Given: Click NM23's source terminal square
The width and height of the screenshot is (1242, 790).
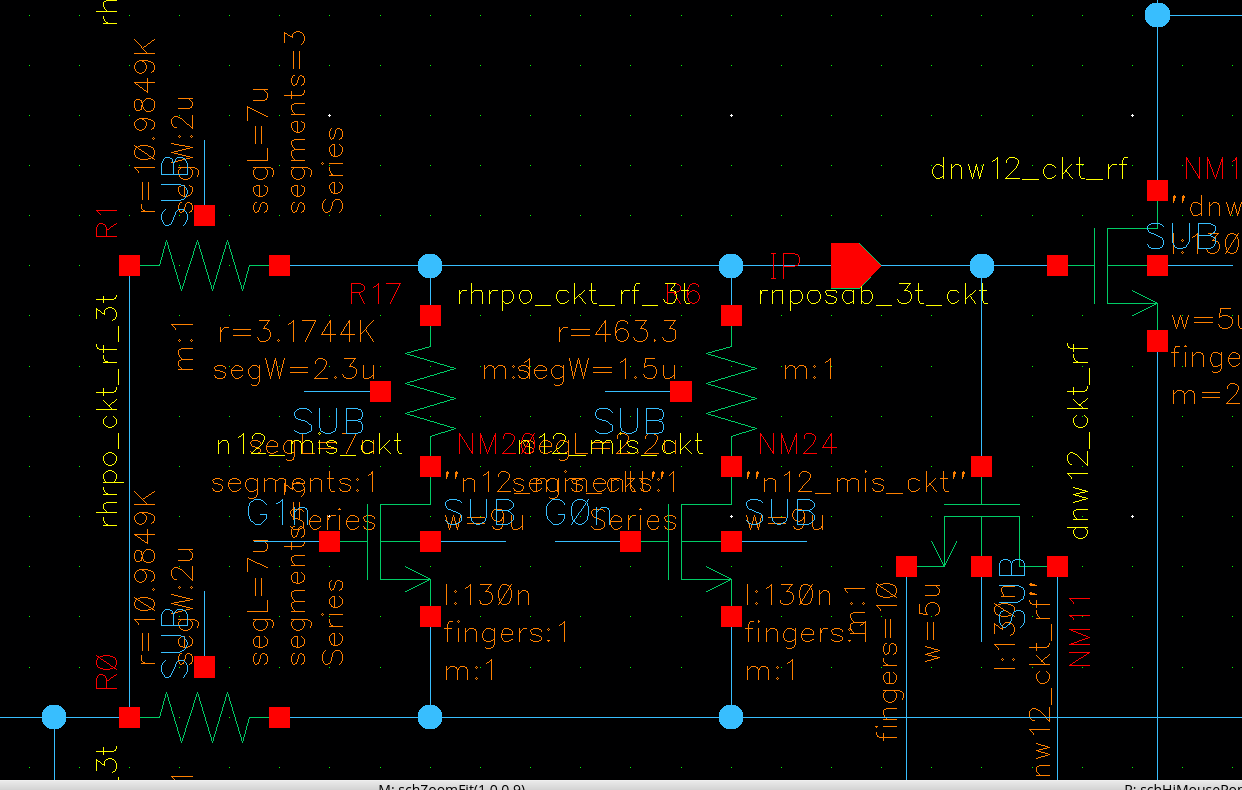Looking at the screenshot, I should coord(430,617).
